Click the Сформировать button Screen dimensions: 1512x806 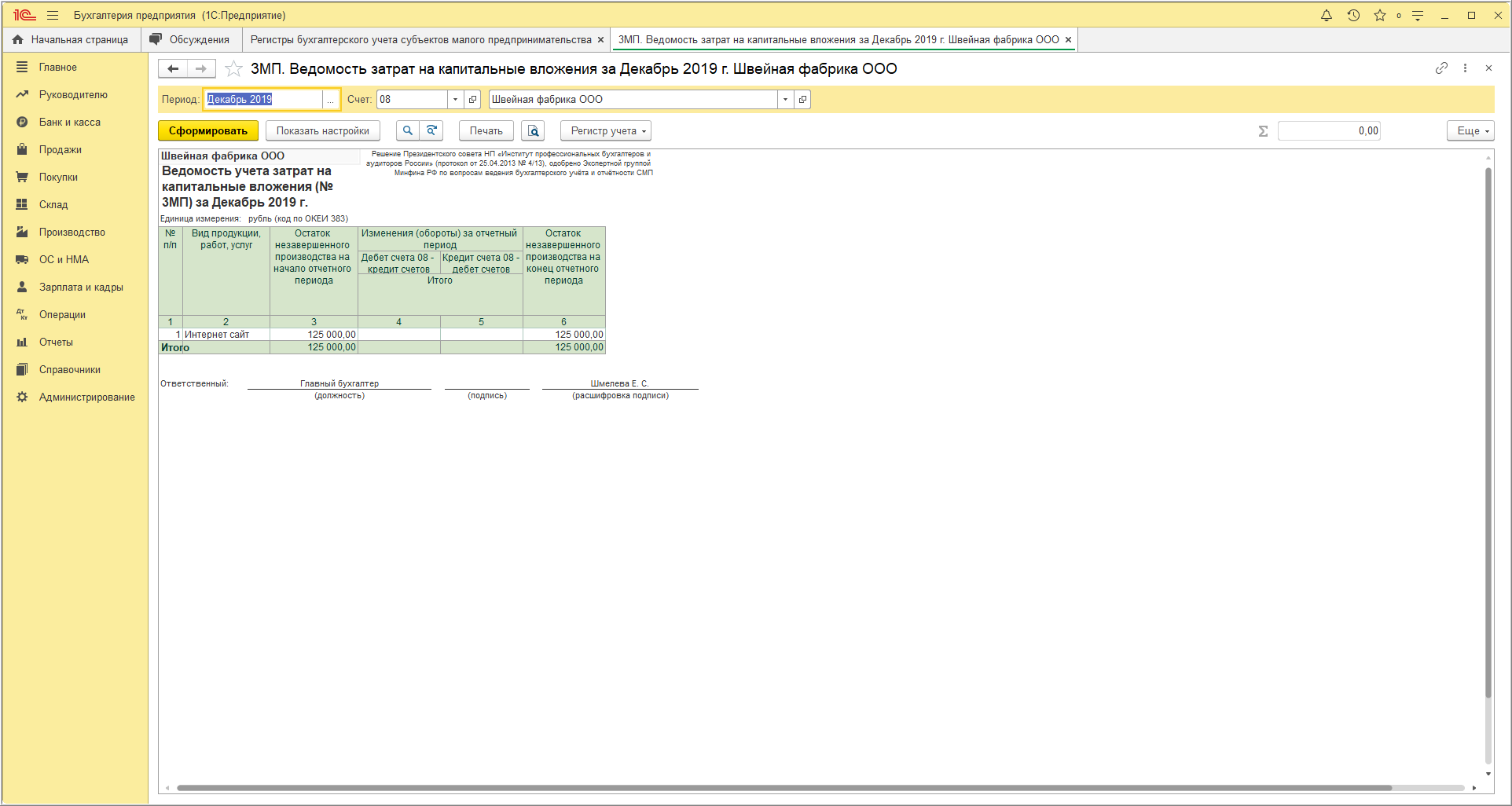click(x=208, y=131)
